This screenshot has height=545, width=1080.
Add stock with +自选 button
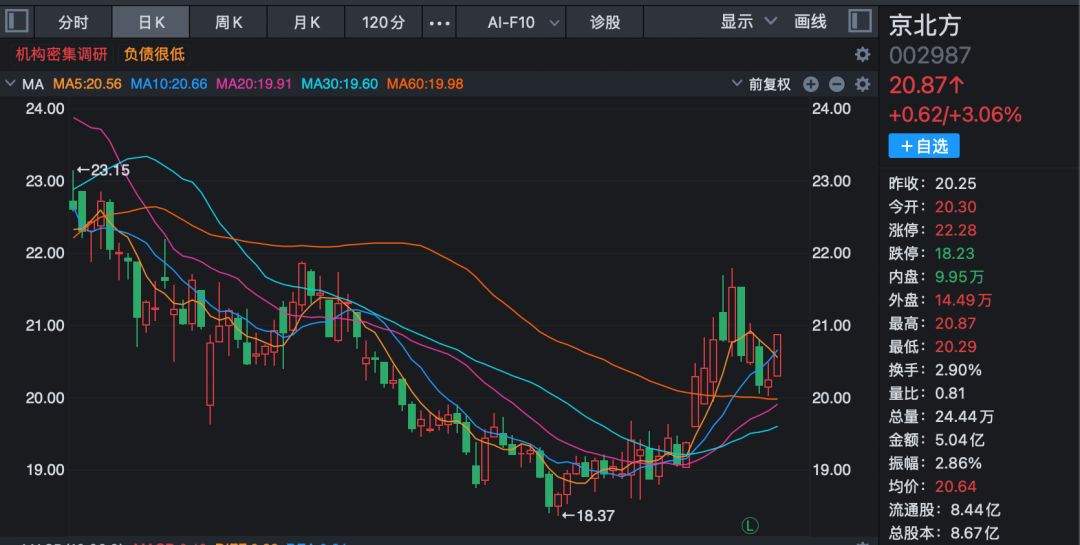(x=924, y=146)
